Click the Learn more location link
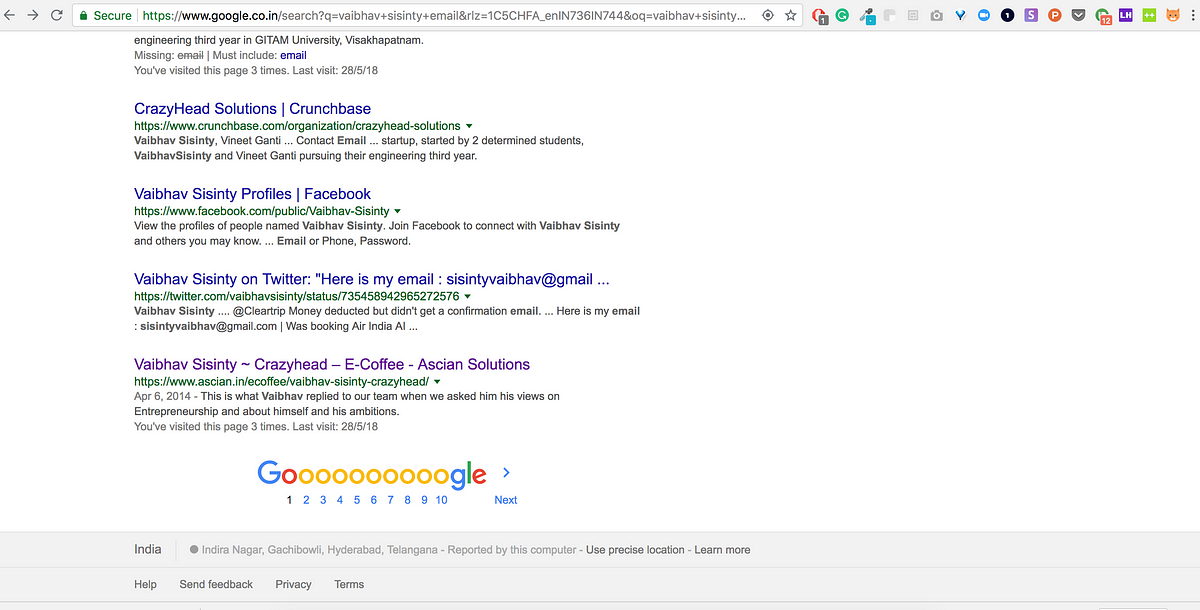Viewport: 1200px width, 610px height. tap(722, 550)
